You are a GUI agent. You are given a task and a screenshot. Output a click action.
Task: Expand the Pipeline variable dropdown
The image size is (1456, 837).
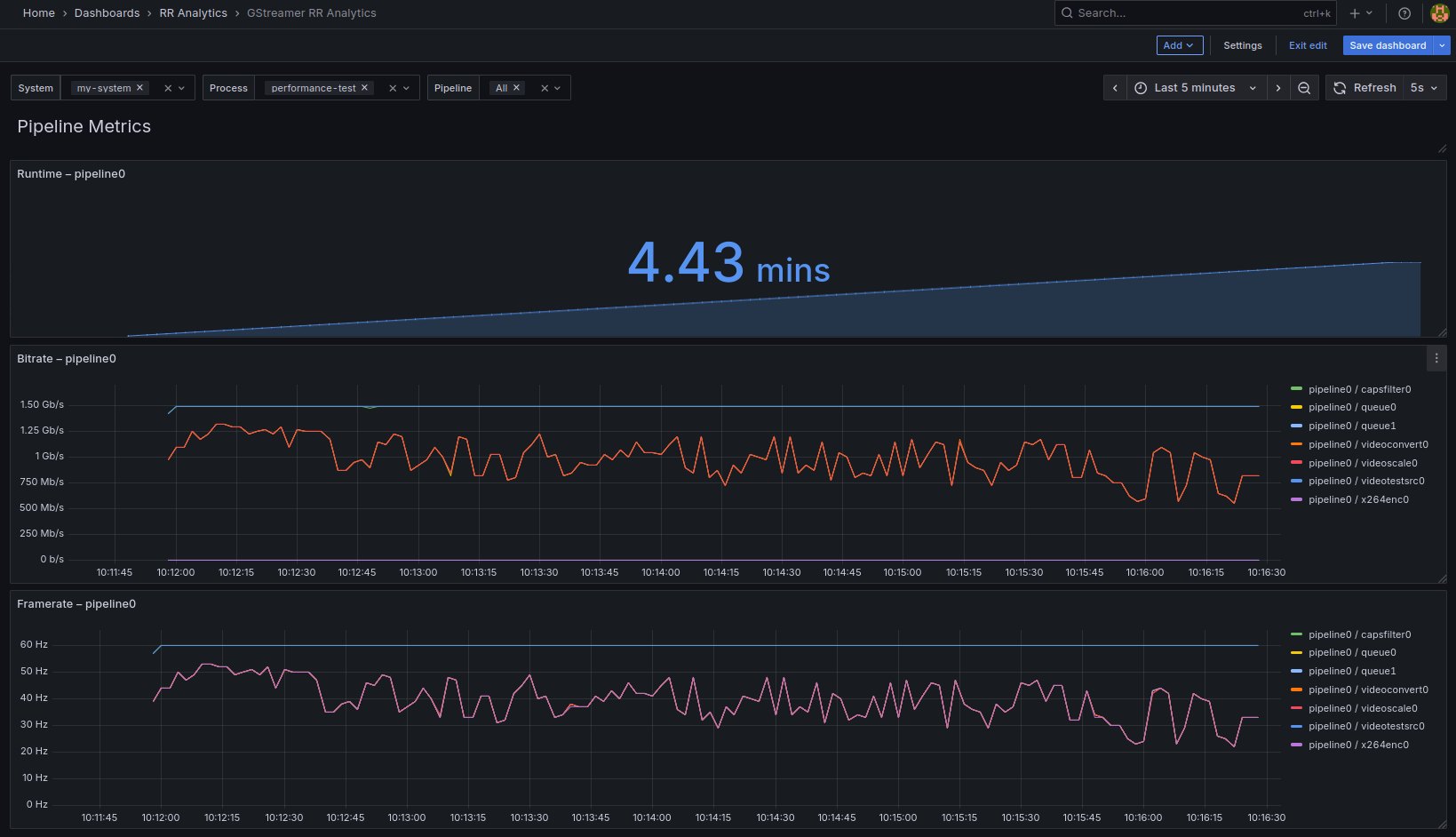pyautogui.click(x=558, y=88)
